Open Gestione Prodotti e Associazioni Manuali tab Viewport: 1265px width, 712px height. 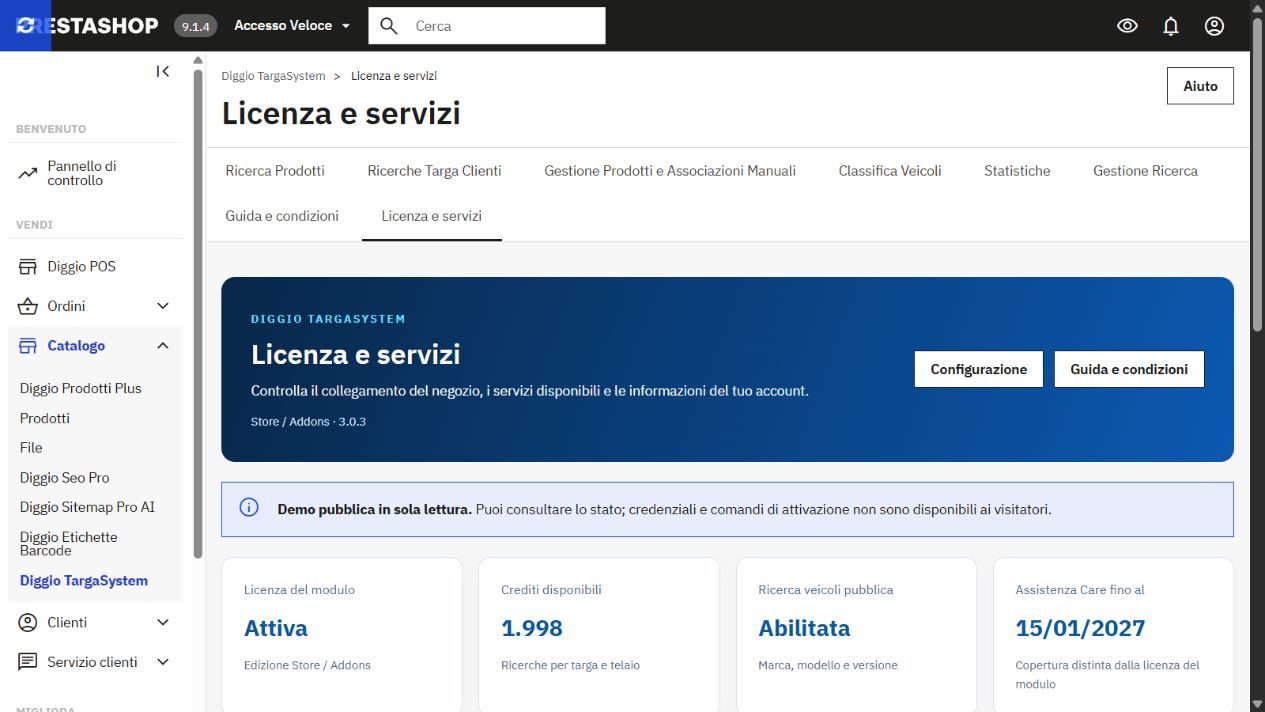670,171
